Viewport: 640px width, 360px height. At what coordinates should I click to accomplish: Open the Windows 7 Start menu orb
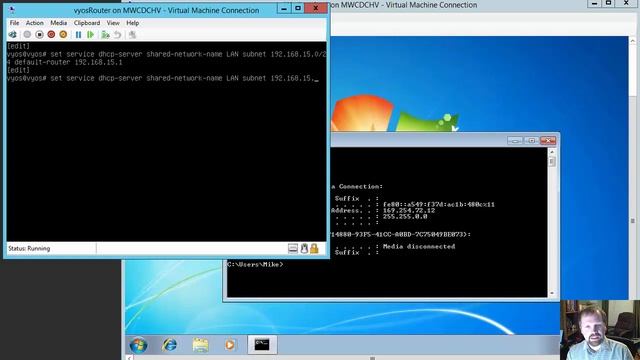[138, 345]
